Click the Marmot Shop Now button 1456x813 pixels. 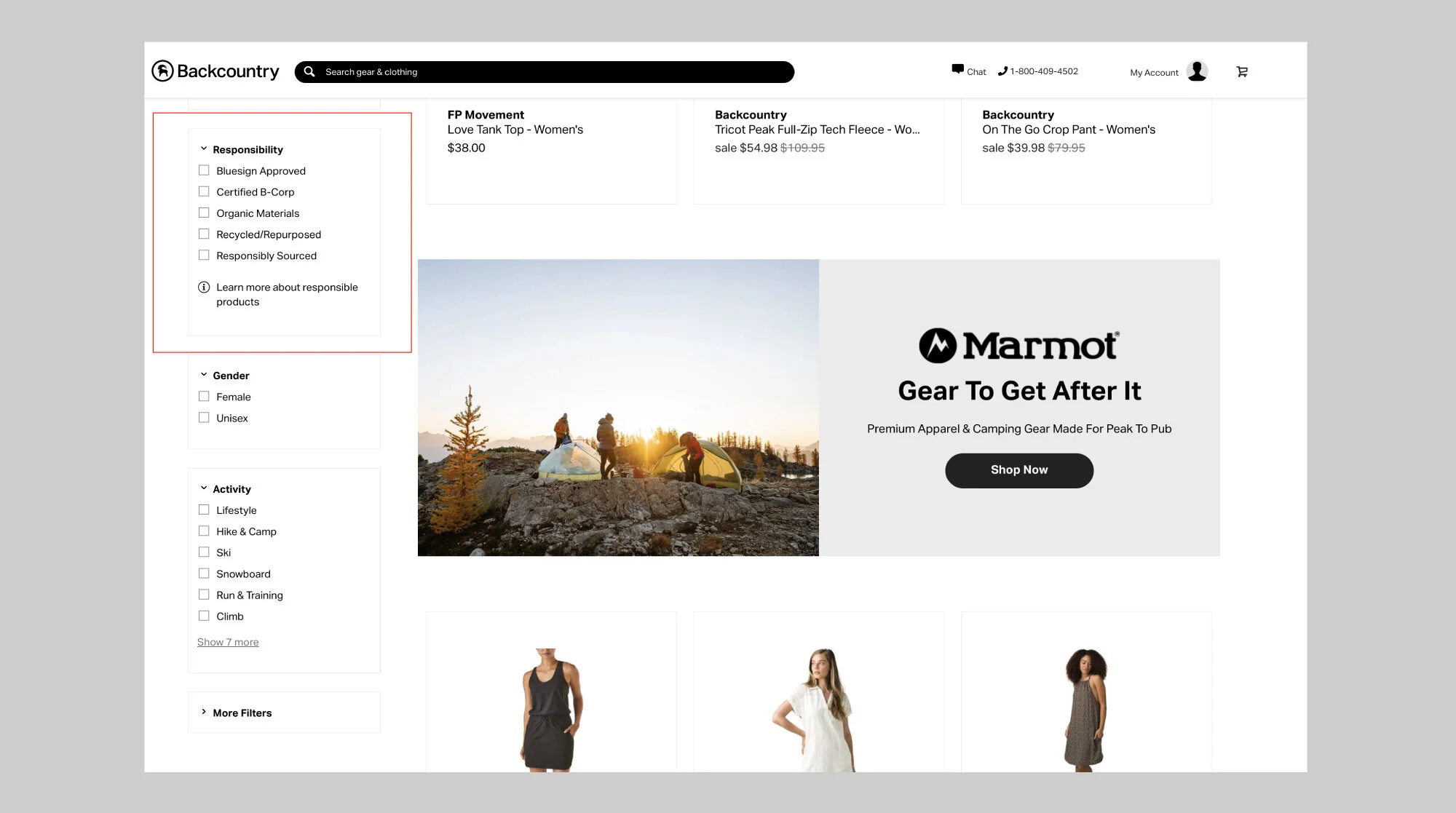[x=1019, y=470]
